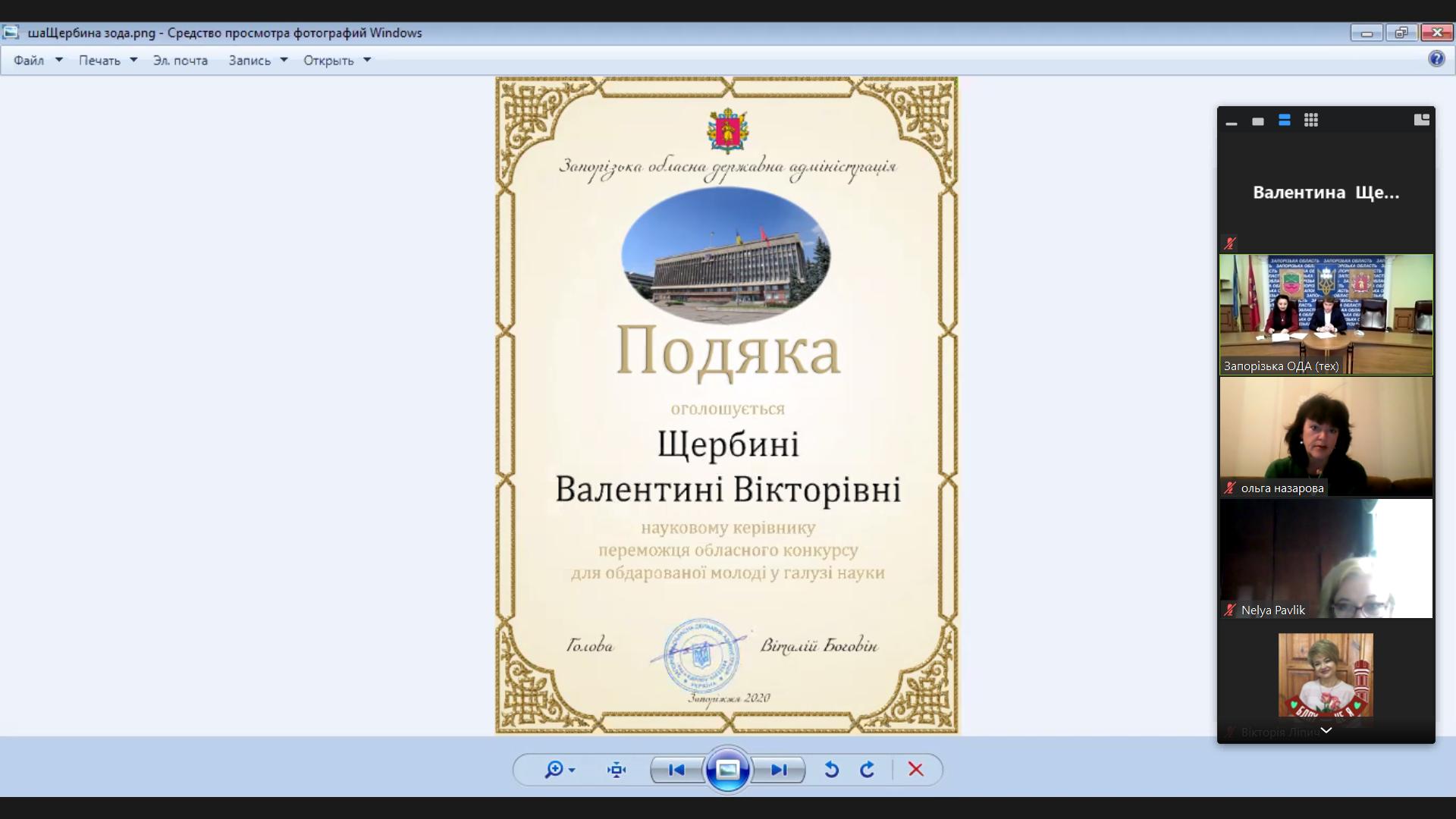The height and width of the screenshot is (819, 1456).
Task: Switch Zoom panel to grid thumbnail view
Action: pos(1311,121)
